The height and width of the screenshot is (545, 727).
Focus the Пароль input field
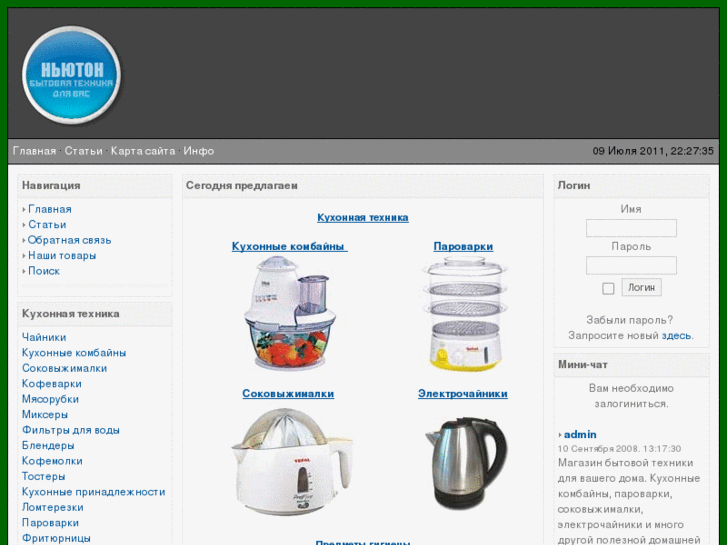click(631, 265)
